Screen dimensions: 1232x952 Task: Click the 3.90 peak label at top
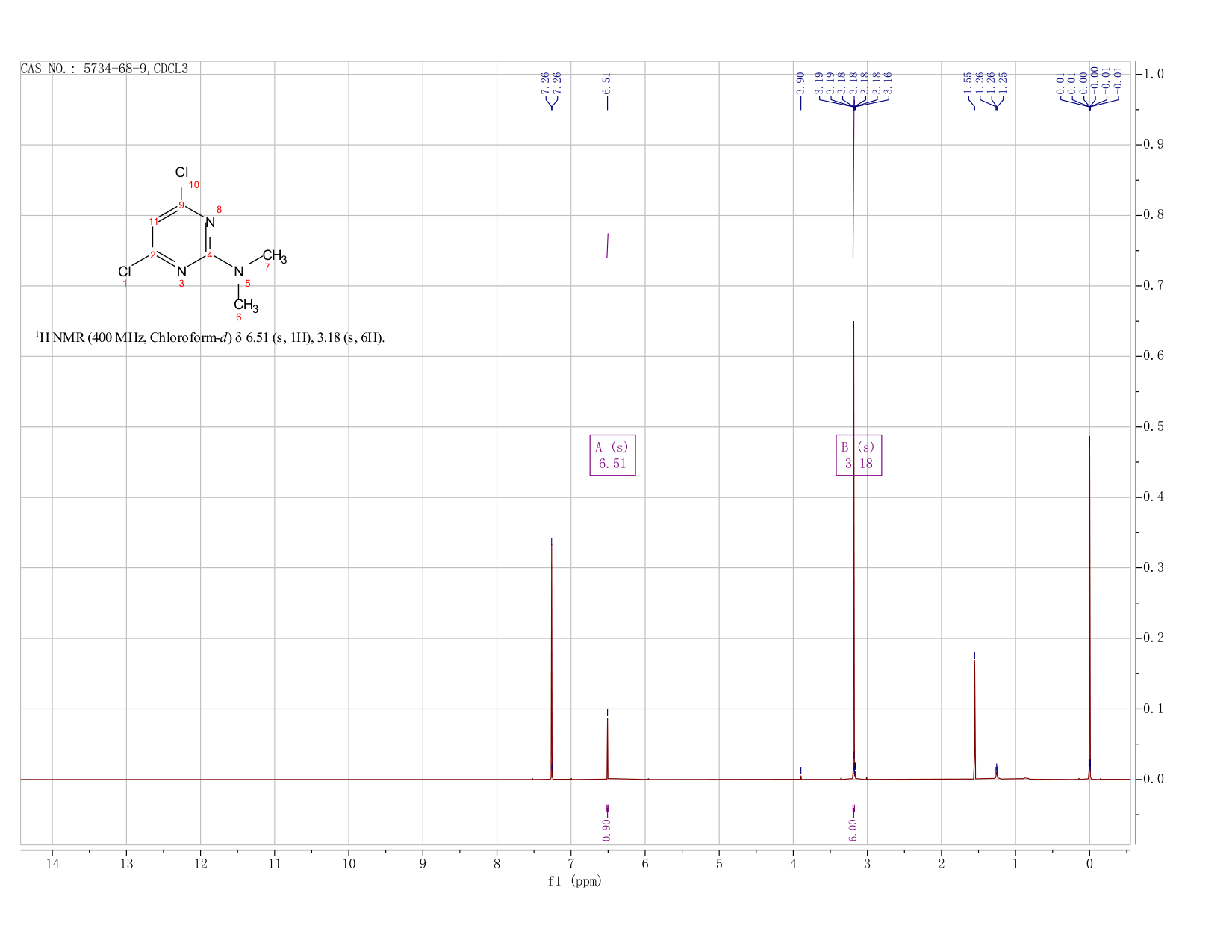(x=800, y=83)
